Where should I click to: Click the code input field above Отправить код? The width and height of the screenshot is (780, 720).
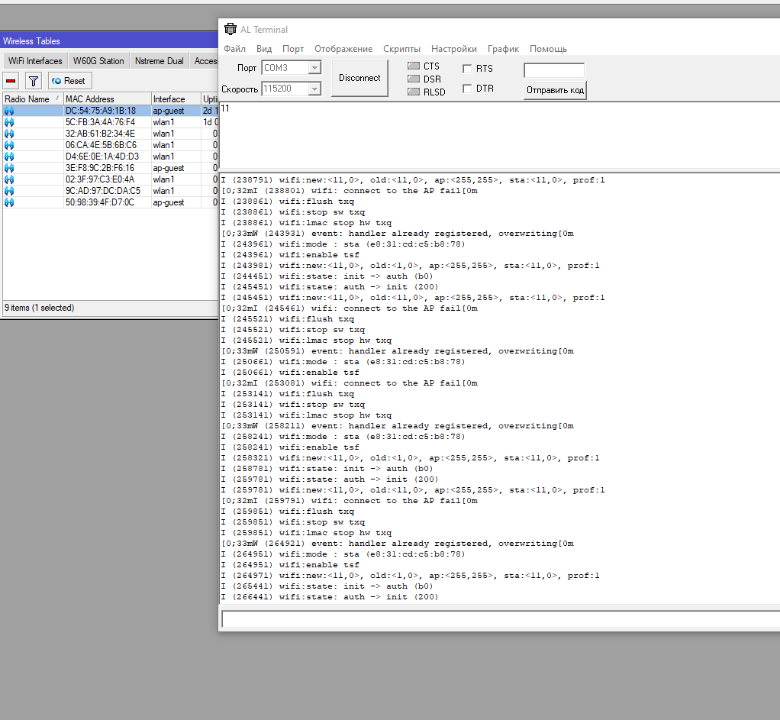[554, 70]
